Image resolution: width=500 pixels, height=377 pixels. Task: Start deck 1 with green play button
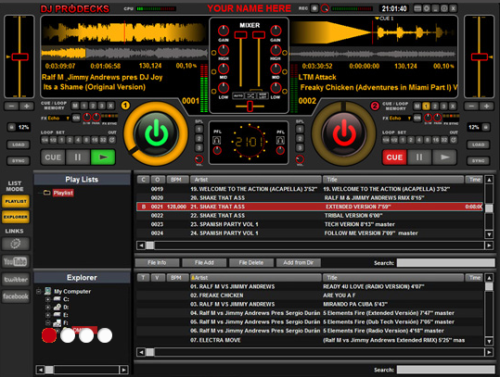[x=103, y=157]
